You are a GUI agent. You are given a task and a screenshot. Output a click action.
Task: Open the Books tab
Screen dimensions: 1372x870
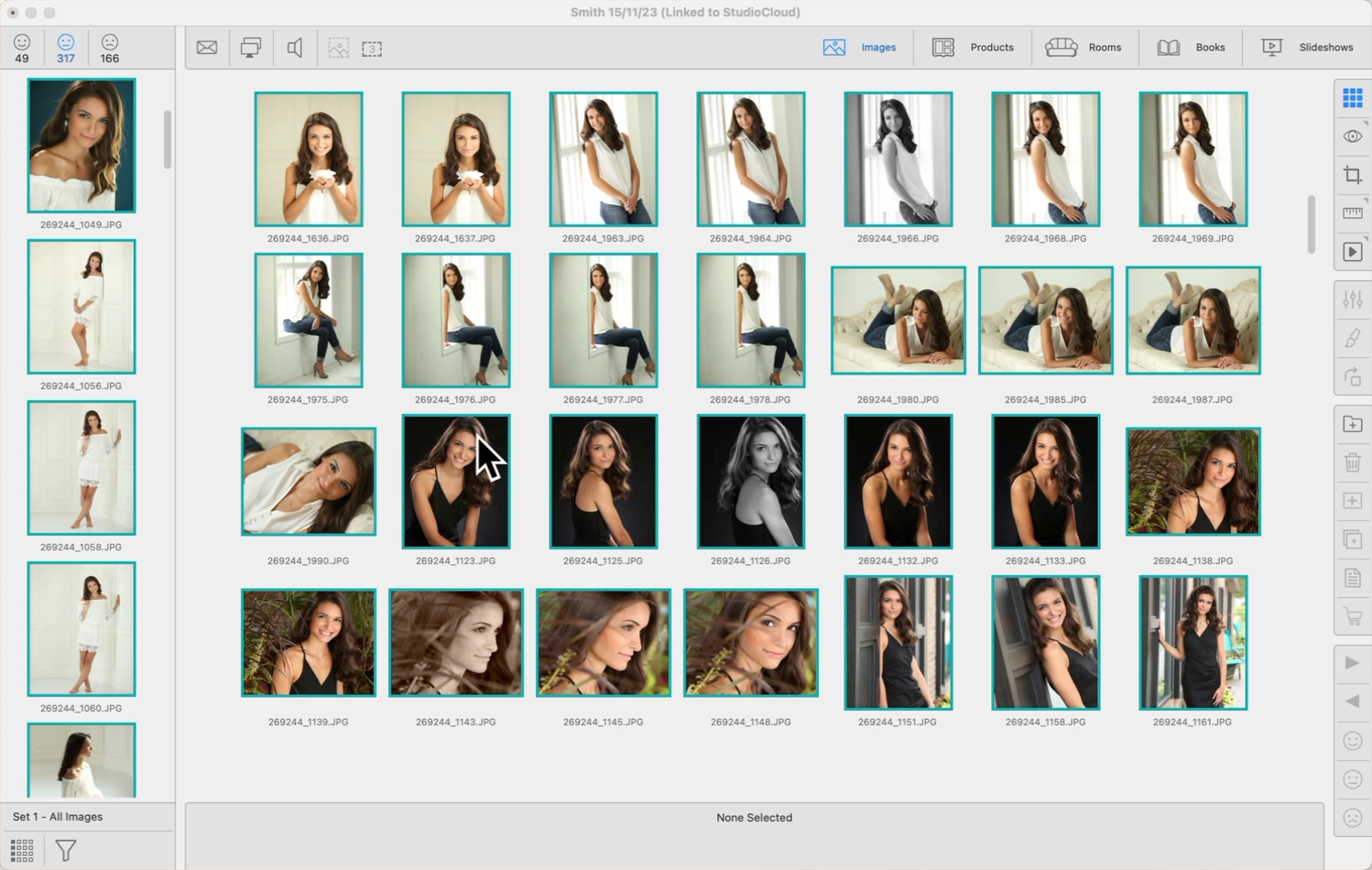point(1191,48)
